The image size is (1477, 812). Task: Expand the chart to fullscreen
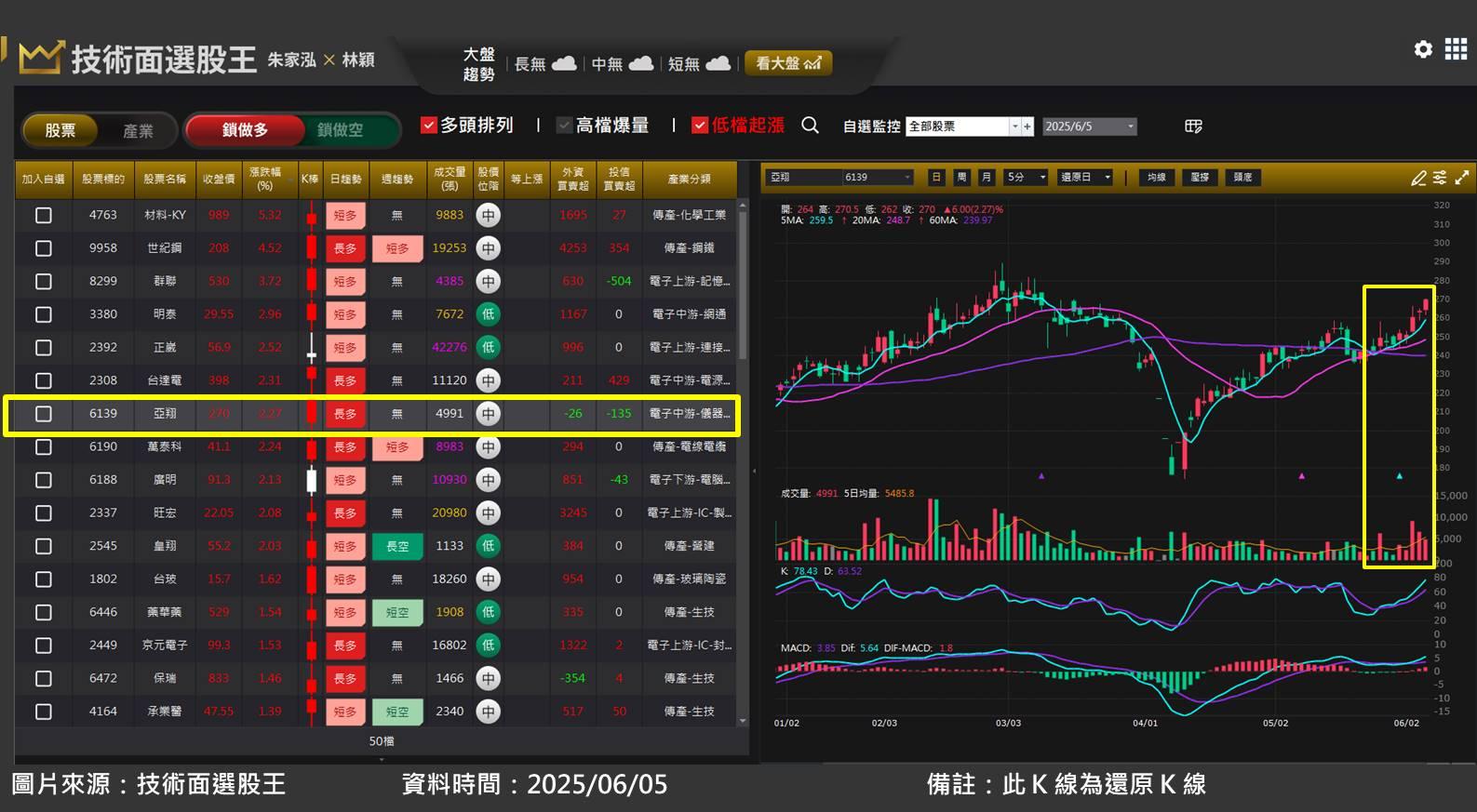(1462, 178)
